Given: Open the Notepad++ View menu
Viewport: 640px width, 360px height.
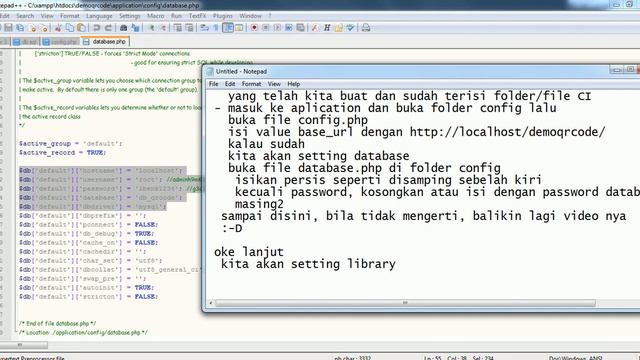Looking at the screenshot, I should click(x=47, y=16).
